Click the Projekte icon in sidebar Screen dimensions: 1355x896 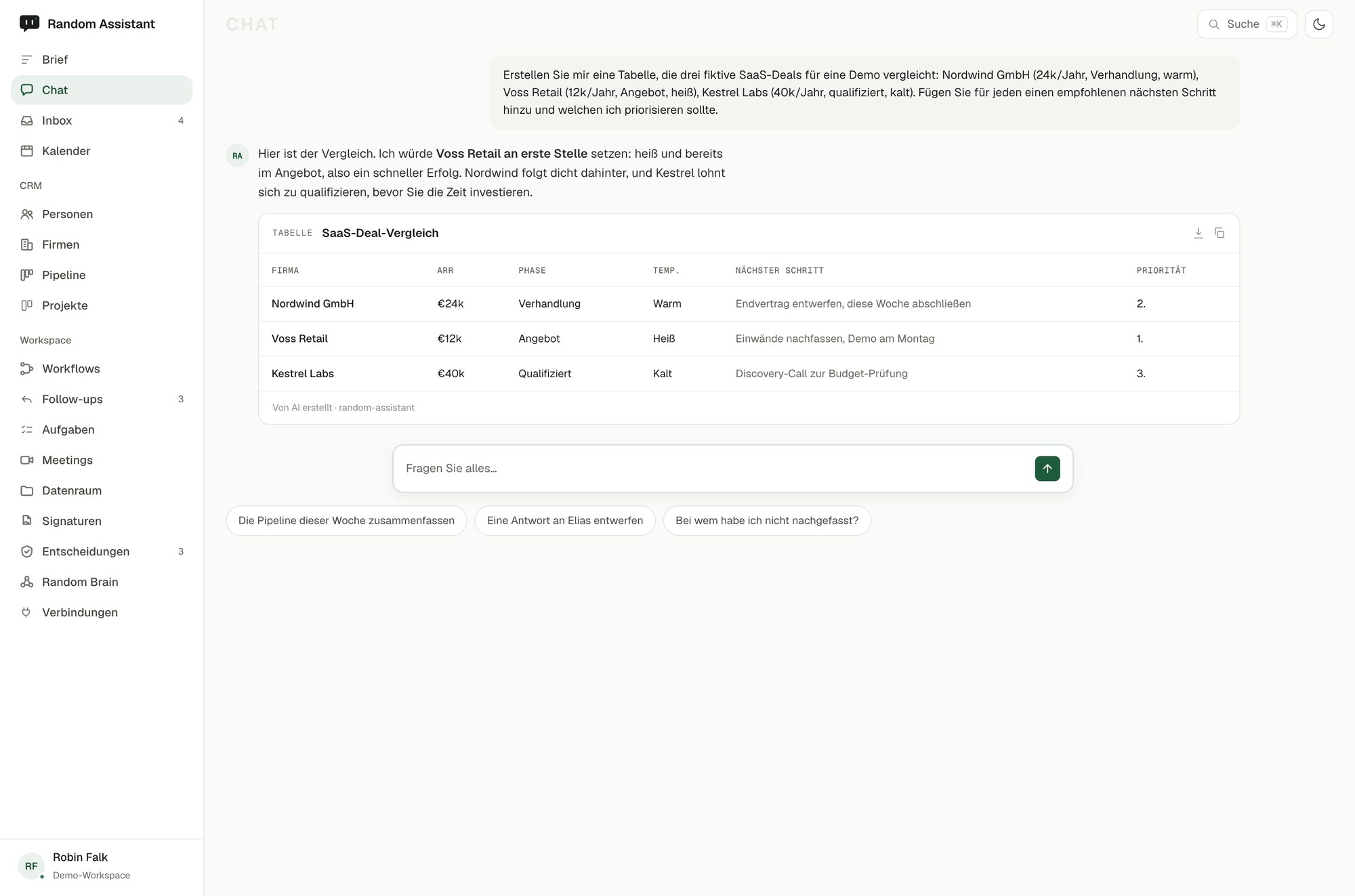click(x=27, y=305)
